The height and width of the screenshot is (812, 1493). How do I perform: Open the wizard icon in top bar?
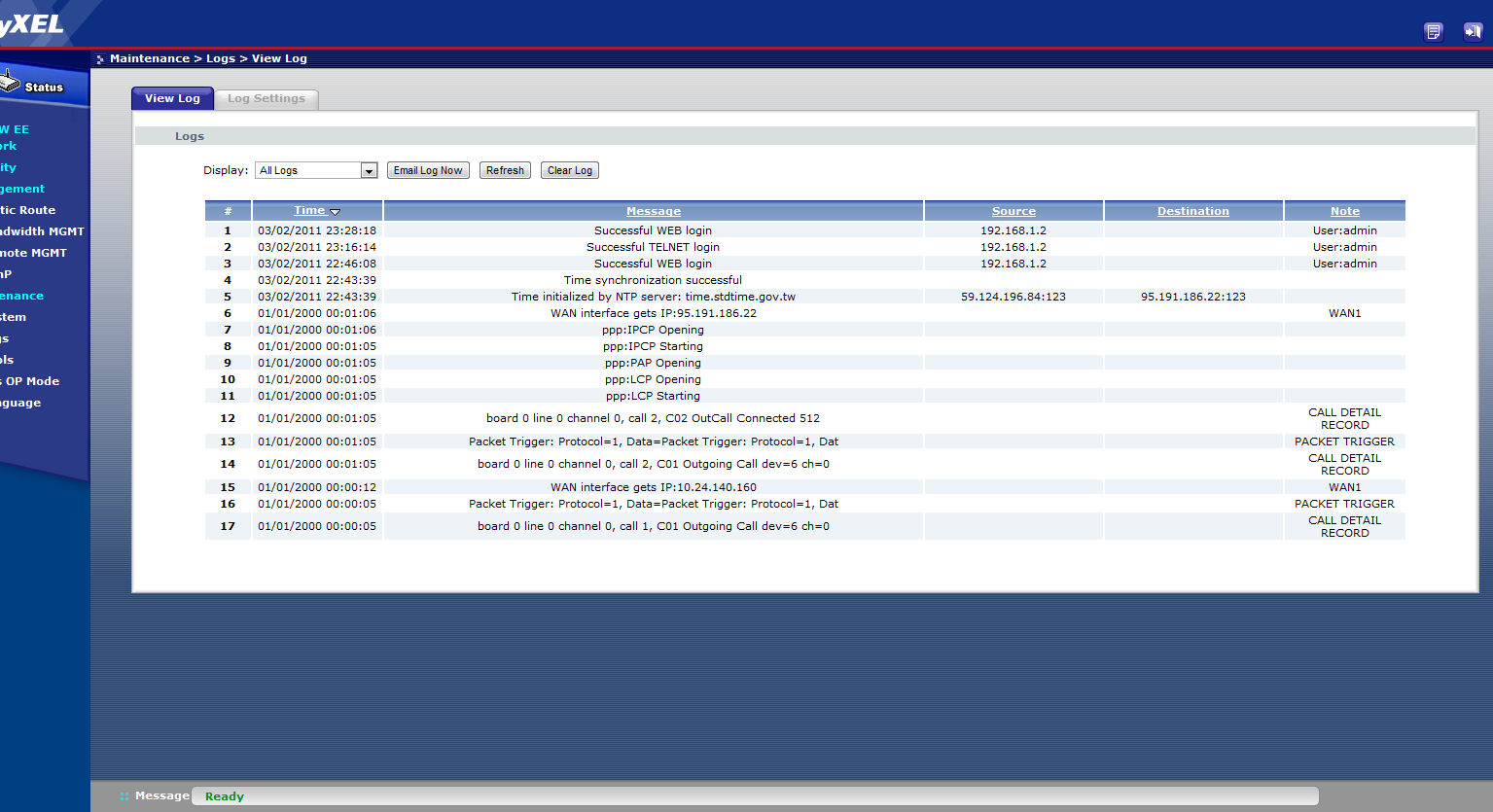(1433, 31)
